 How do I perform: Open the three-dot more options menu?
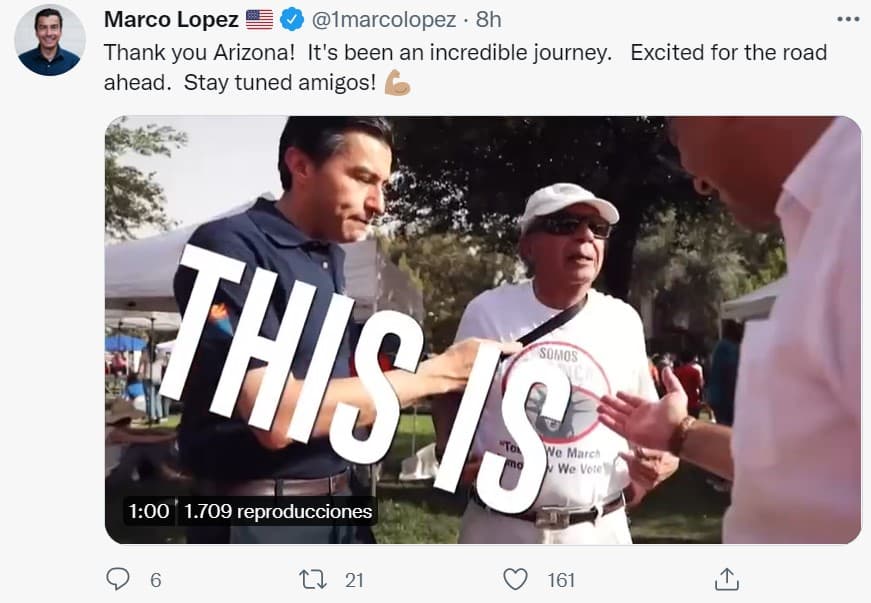click(848, 19)
